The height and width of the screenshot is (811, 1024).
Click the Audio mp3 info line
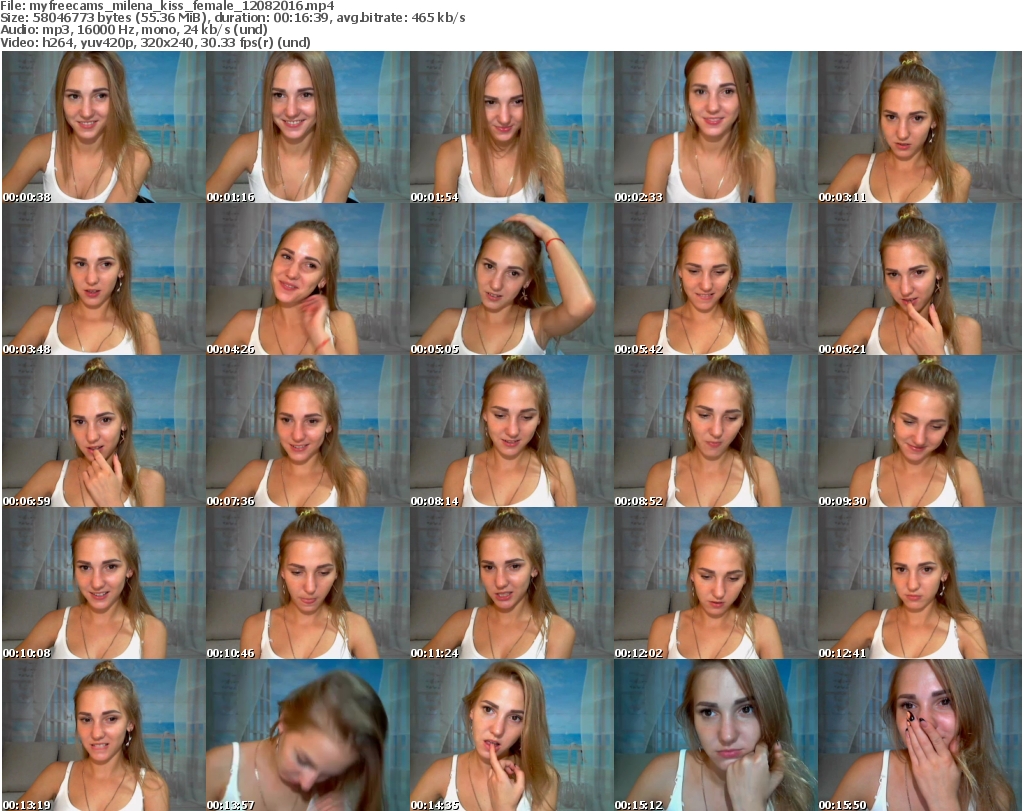coord(134,30)
